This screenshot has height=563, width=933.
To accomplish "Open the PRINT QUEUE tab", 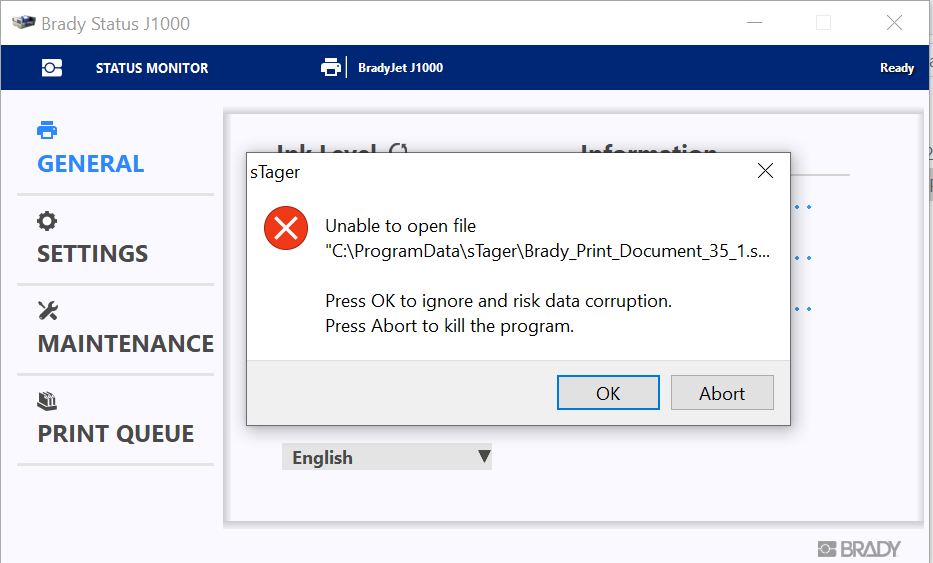I will 115,433.
